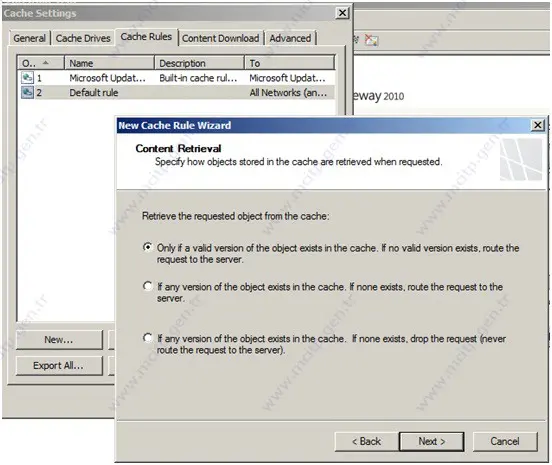
Task: Open the Cache Drives tab
Action: point(83,38)
